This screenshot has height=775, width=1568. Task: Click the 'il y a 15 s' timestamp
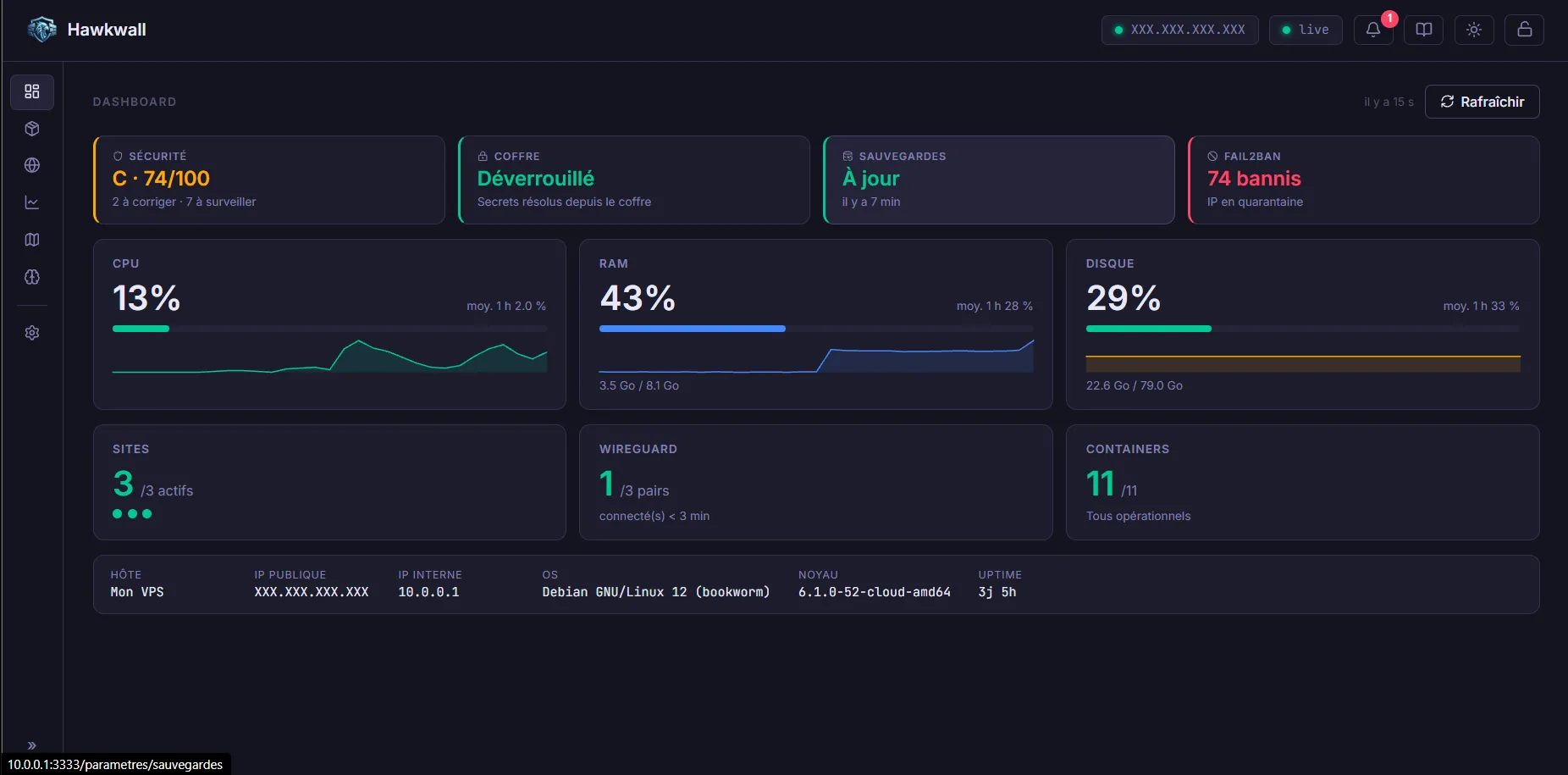(1389, 102)
